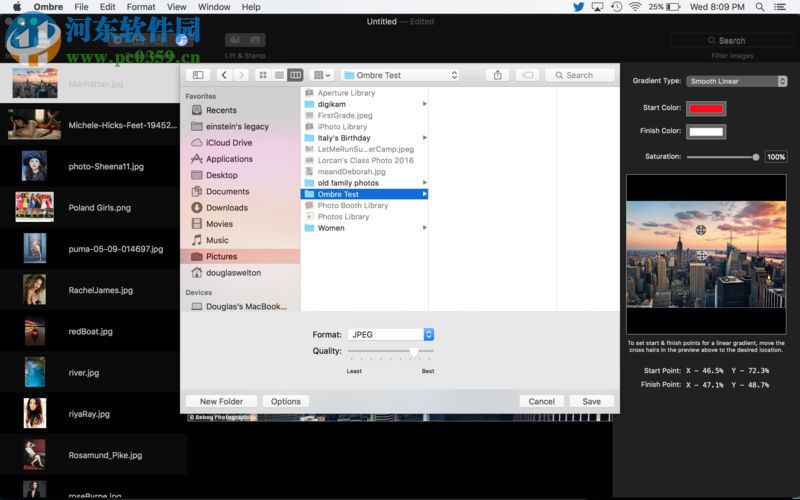Image resolution: width=800 pixels, height=500 pixels.
Task: Click FirstGrade.jpeg in file list
Action: [x=364, y=115]
